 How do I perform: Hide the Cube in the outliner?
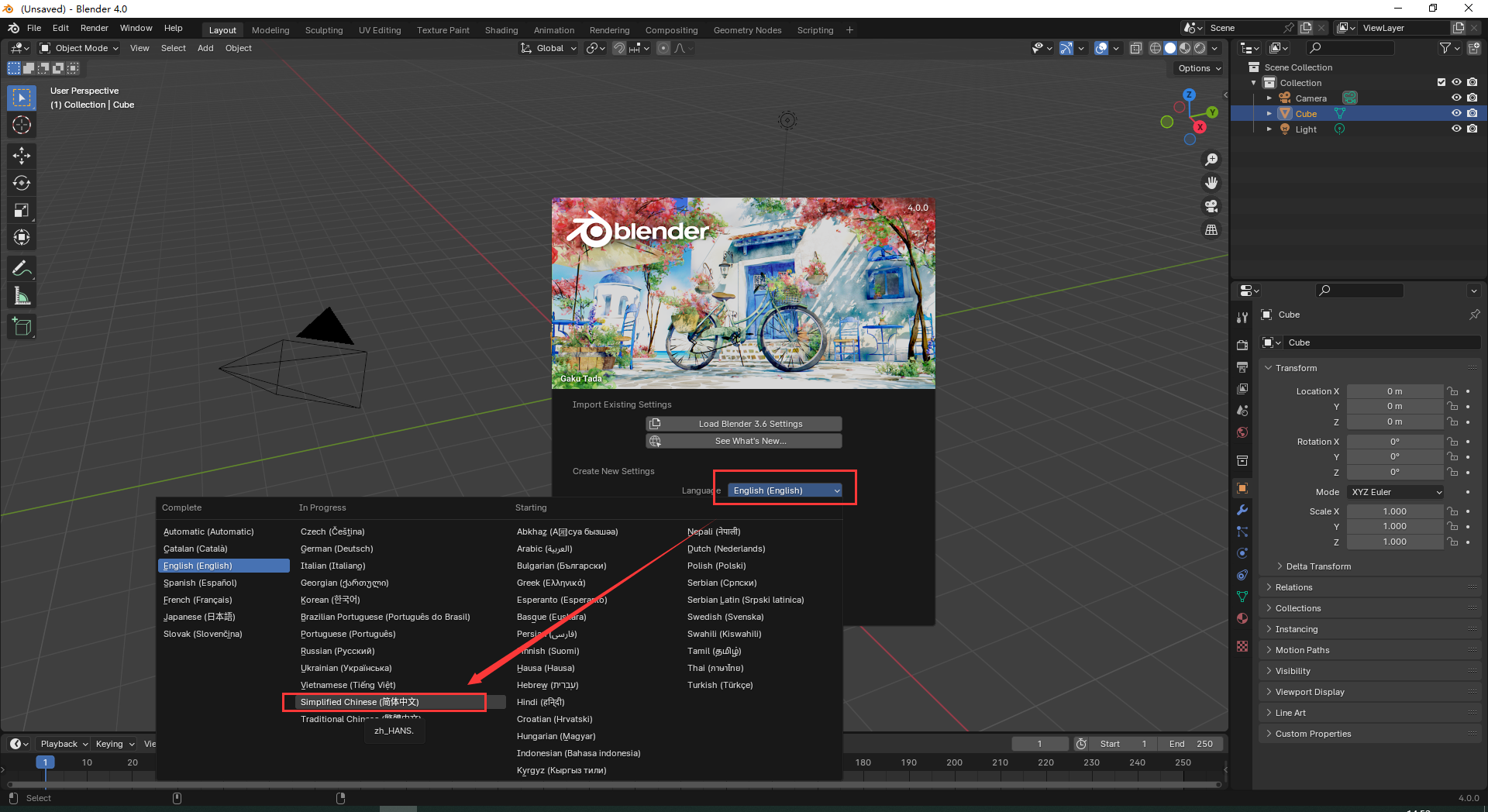coord(1457,113)
